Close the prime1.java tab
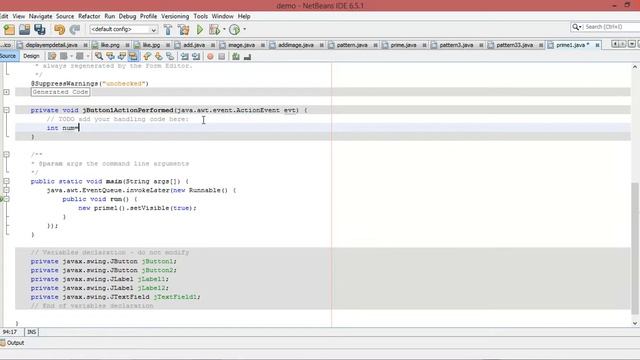Viewport: 640px width, 360px height. point(597,45)
